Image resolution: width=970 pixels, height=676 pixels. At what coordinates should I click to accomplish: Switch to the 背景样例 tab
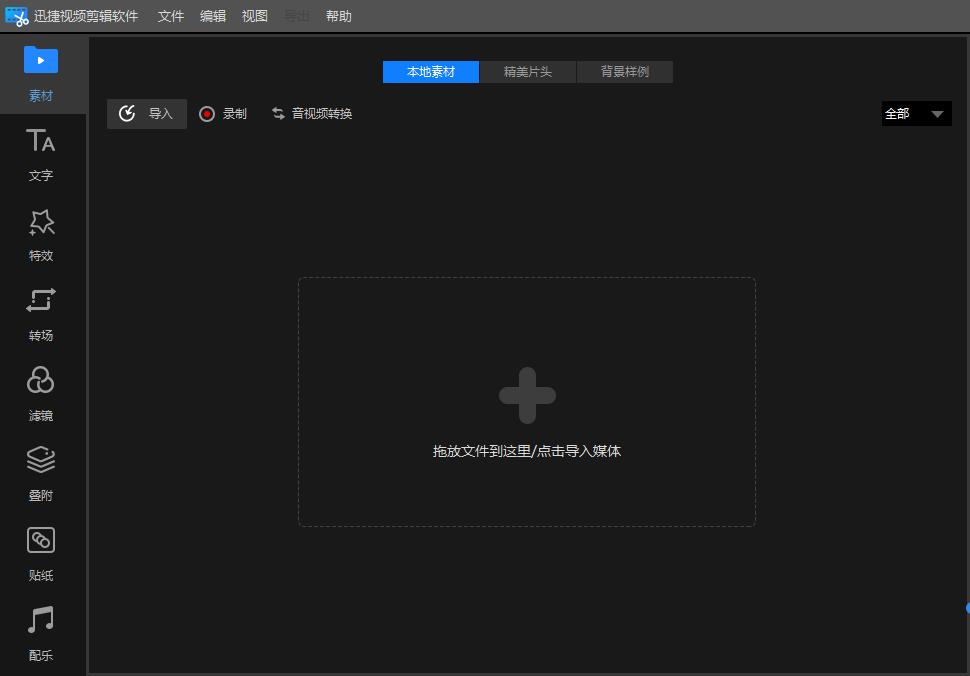[x=625, y=72]
